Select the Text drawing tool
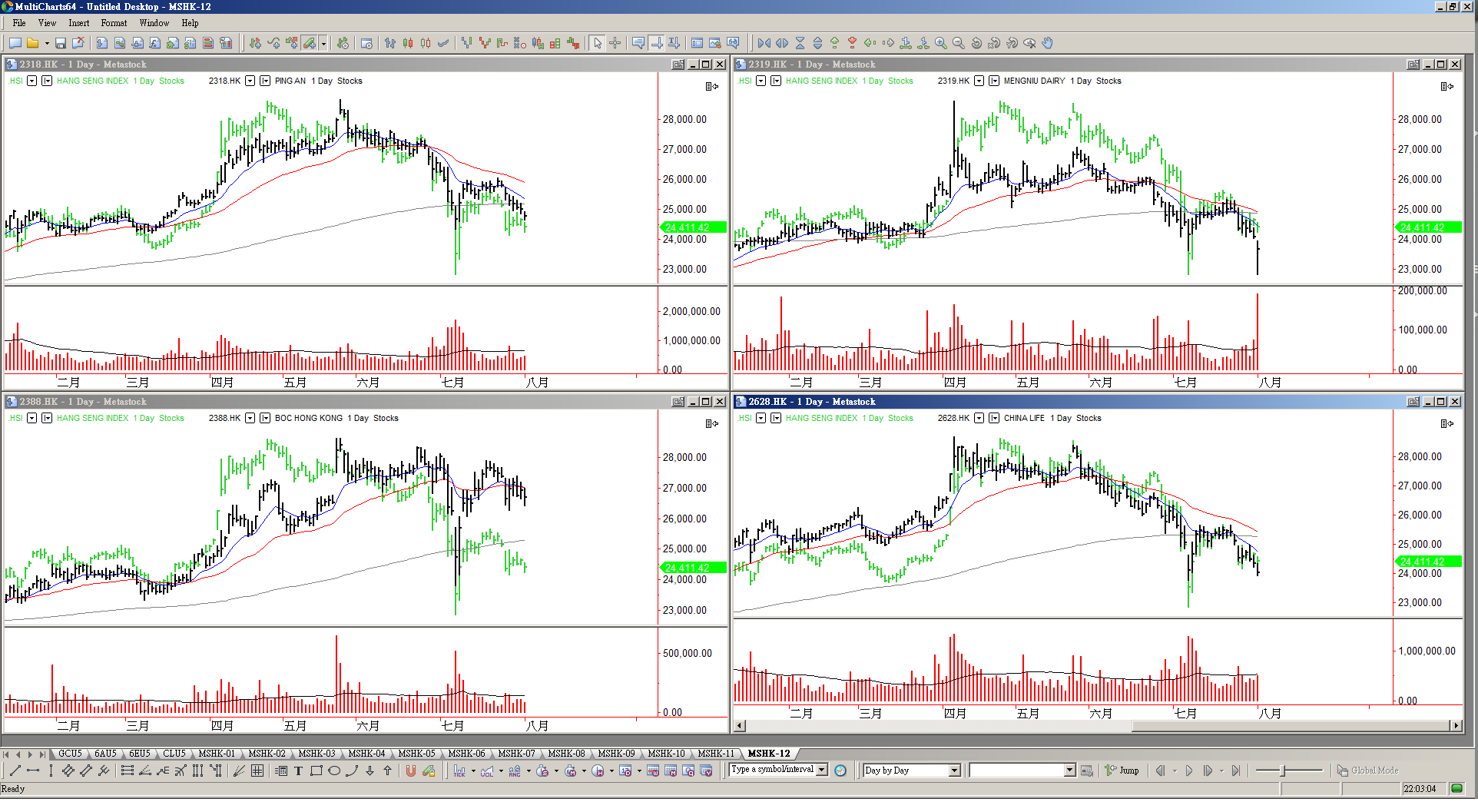 pyautogui.click(x=298, y=771)
